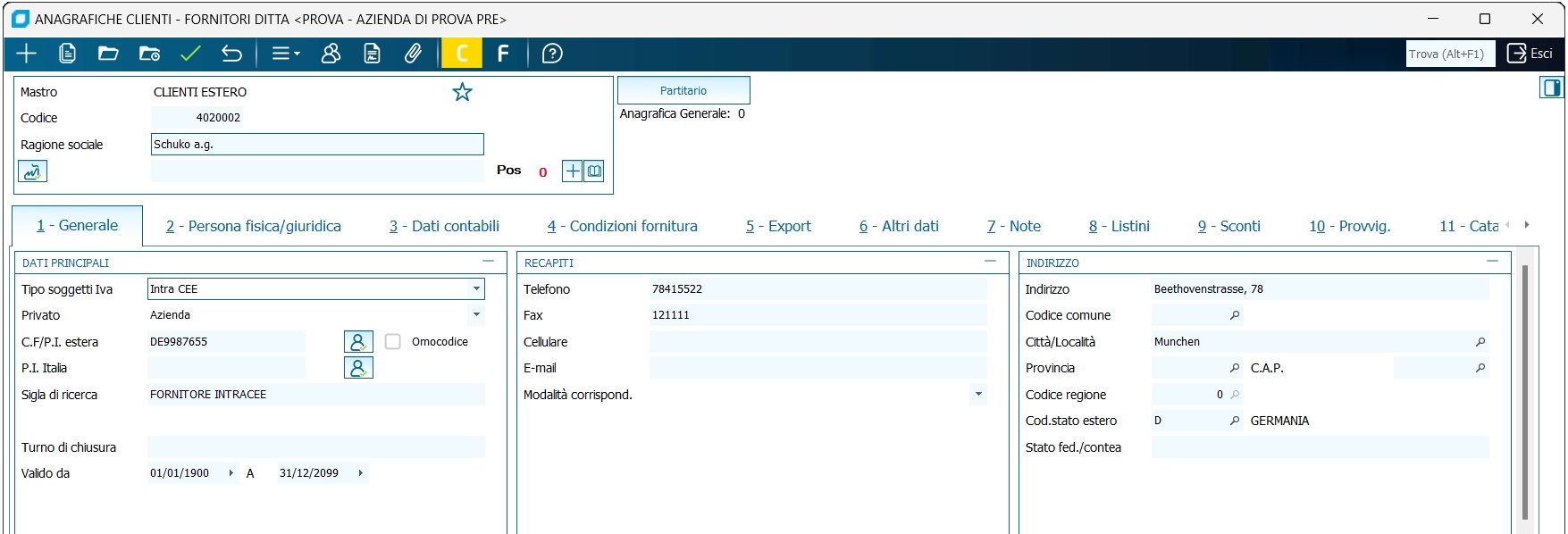Click the E-mail input field

point(818,368)
